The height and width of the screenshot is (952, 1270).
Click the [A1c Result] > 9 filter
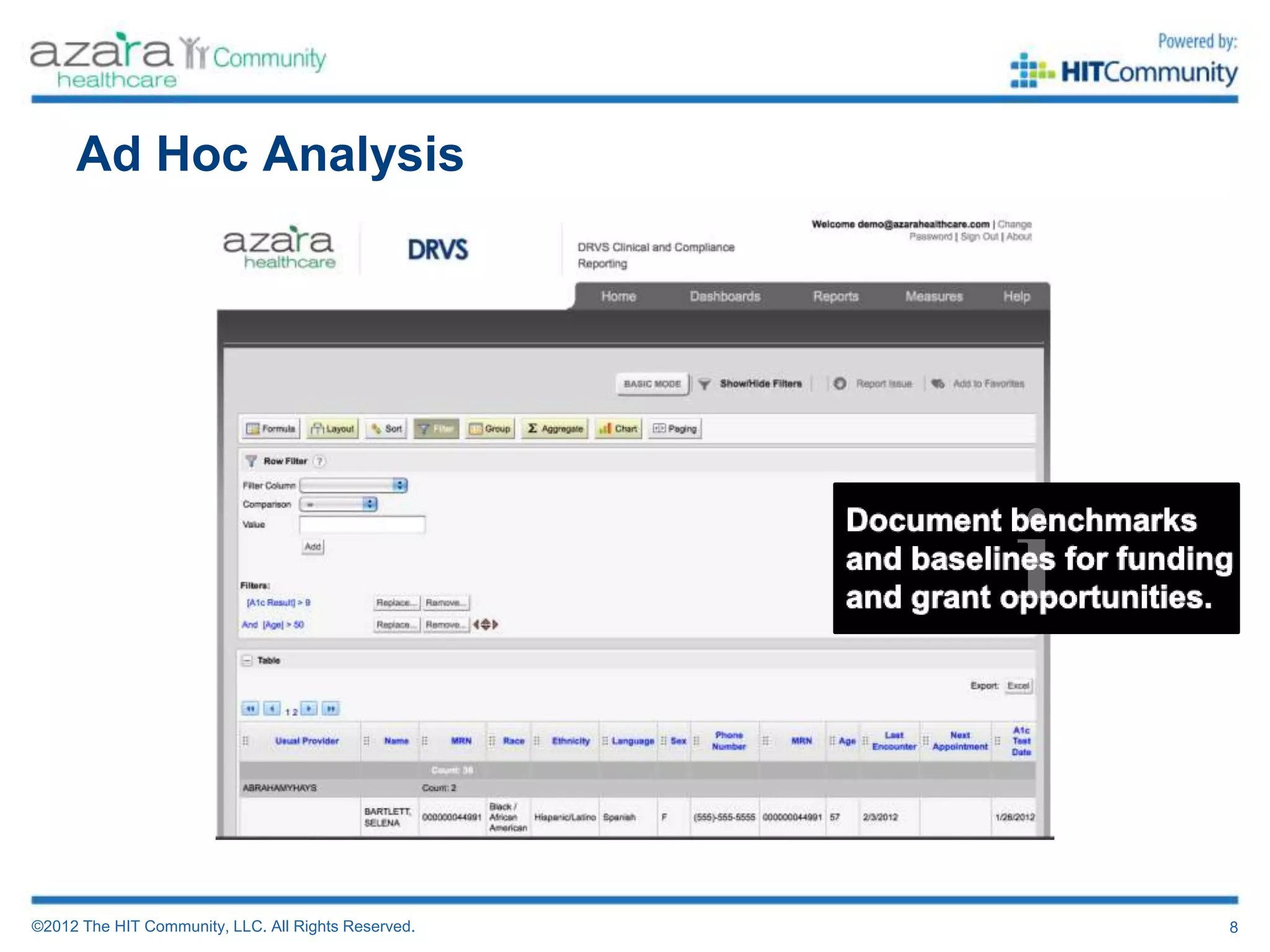278,602
